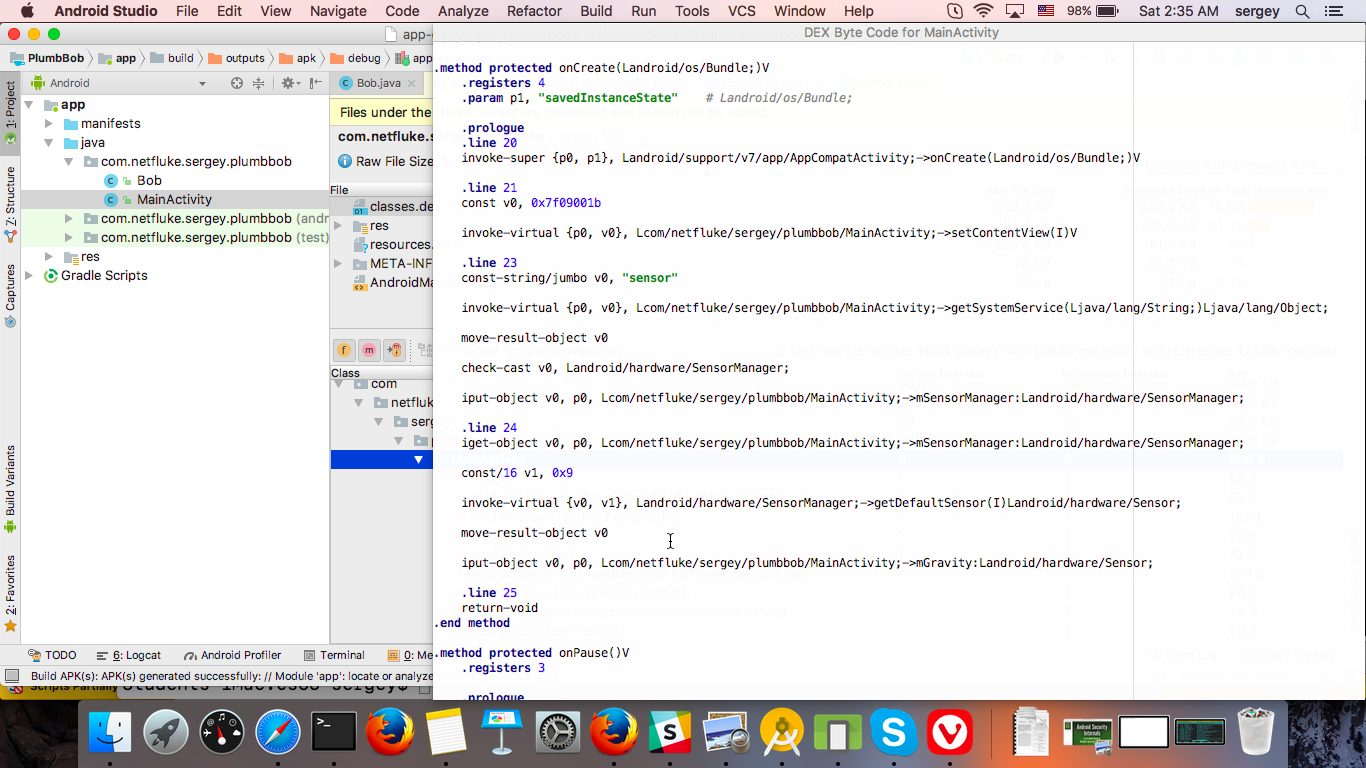Click the Wi-Fi status icon in menu bar
The height and width of the screenshot is (768, 1366).
tap(983, 11)
